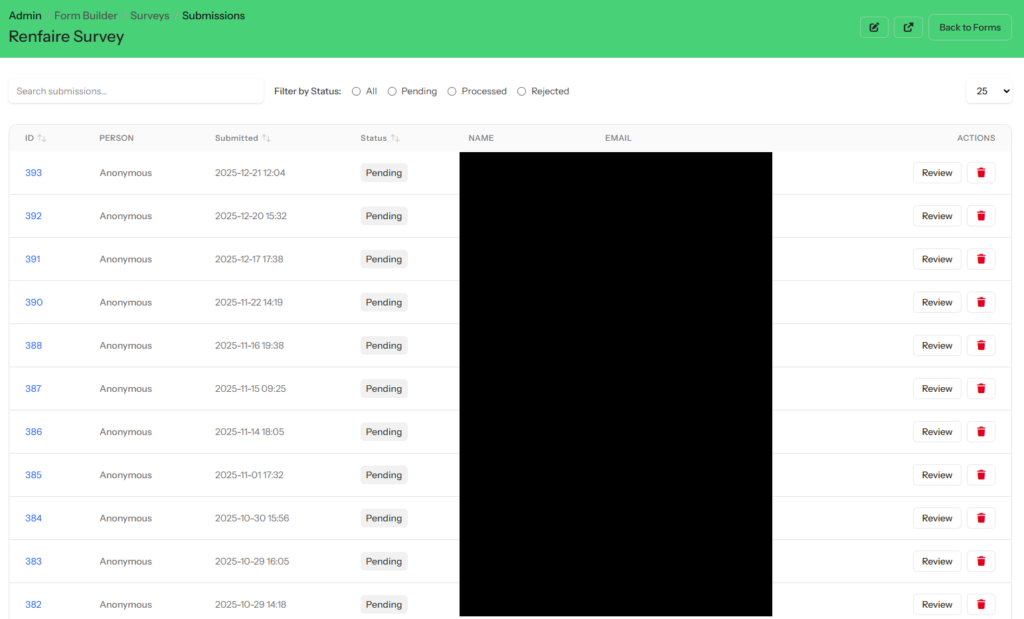Delete submission 391 using trash icon
Screen dimensions: 1024x619
click(981, 259)
